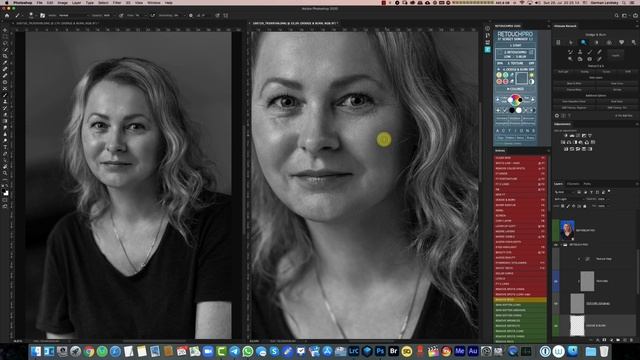The width and height of the screenshot is (640, 360).
Task: Add a Curves adjustment layer
Action: click(x=578, y=136)
